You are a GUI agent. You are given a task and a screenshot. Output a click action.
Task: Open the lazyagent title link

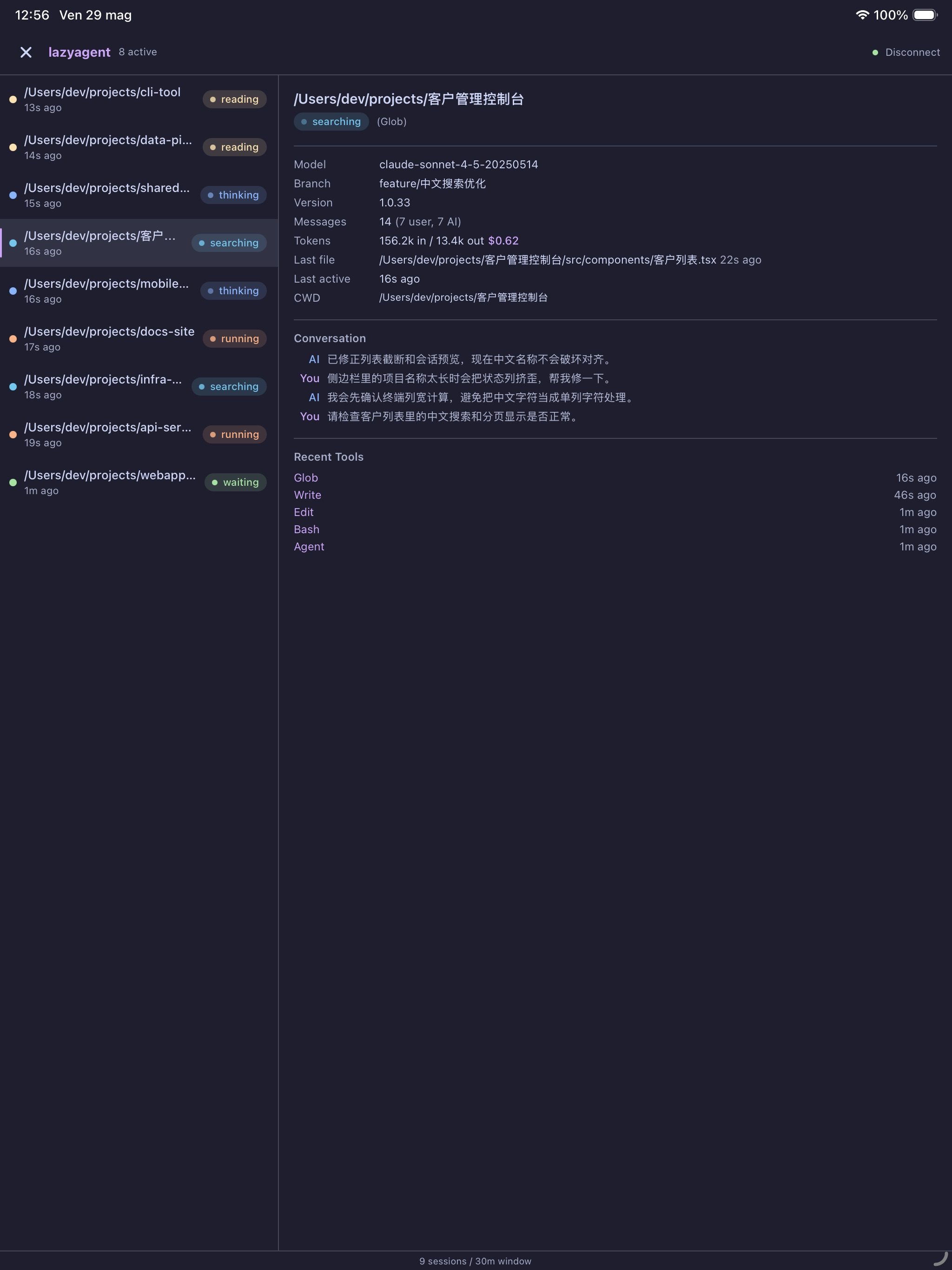79,52
